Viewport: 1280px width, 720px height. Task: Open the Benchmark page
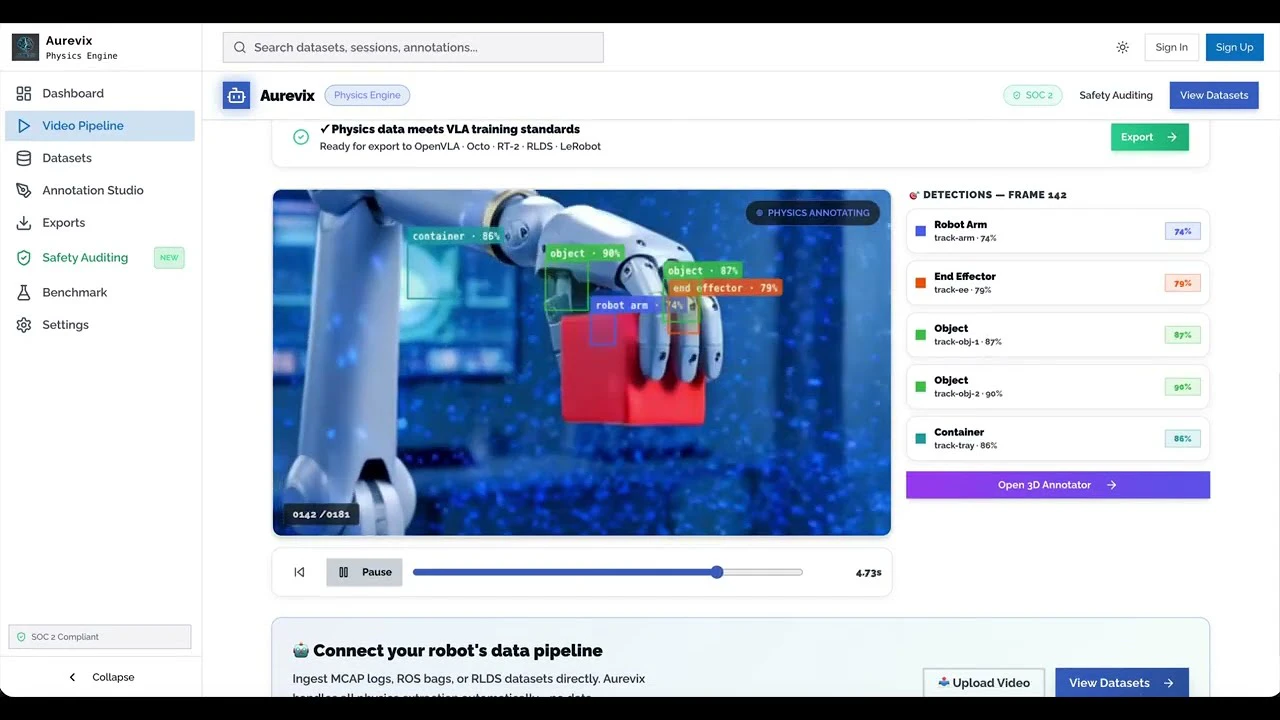100,292
